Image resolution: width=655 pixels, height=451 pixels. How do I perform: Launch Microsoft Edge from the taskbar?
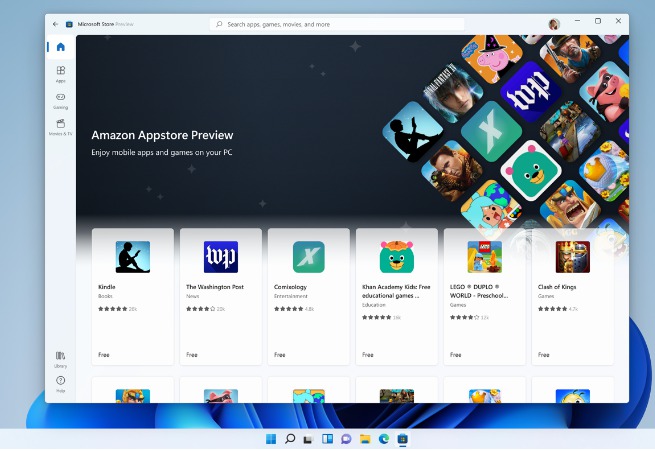point(384,439)
